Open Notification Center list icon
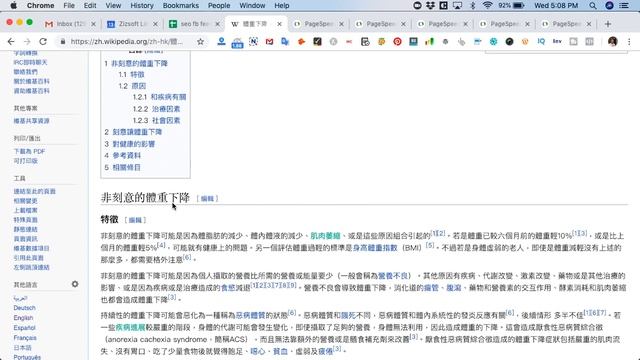 [624, 6]
